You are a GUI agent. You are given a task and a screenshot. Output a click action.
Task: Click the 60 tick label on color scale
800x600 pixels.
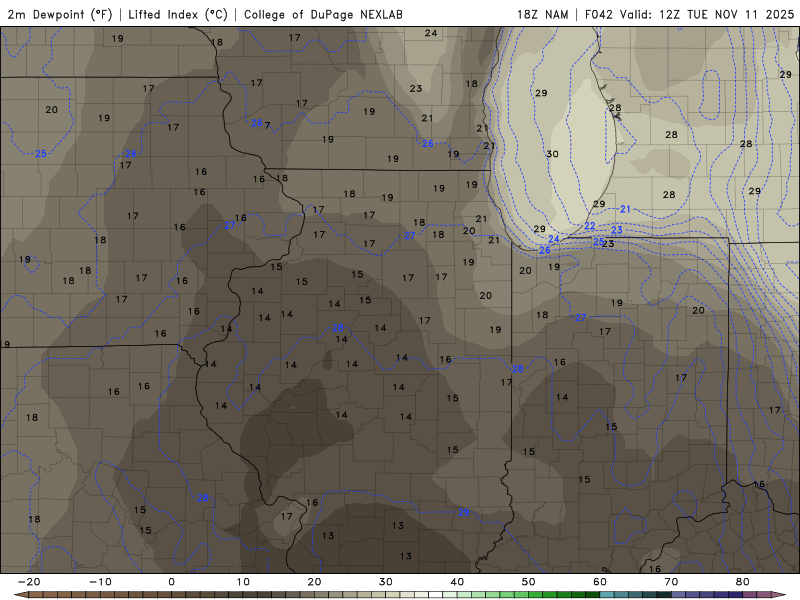click(600, 582)
